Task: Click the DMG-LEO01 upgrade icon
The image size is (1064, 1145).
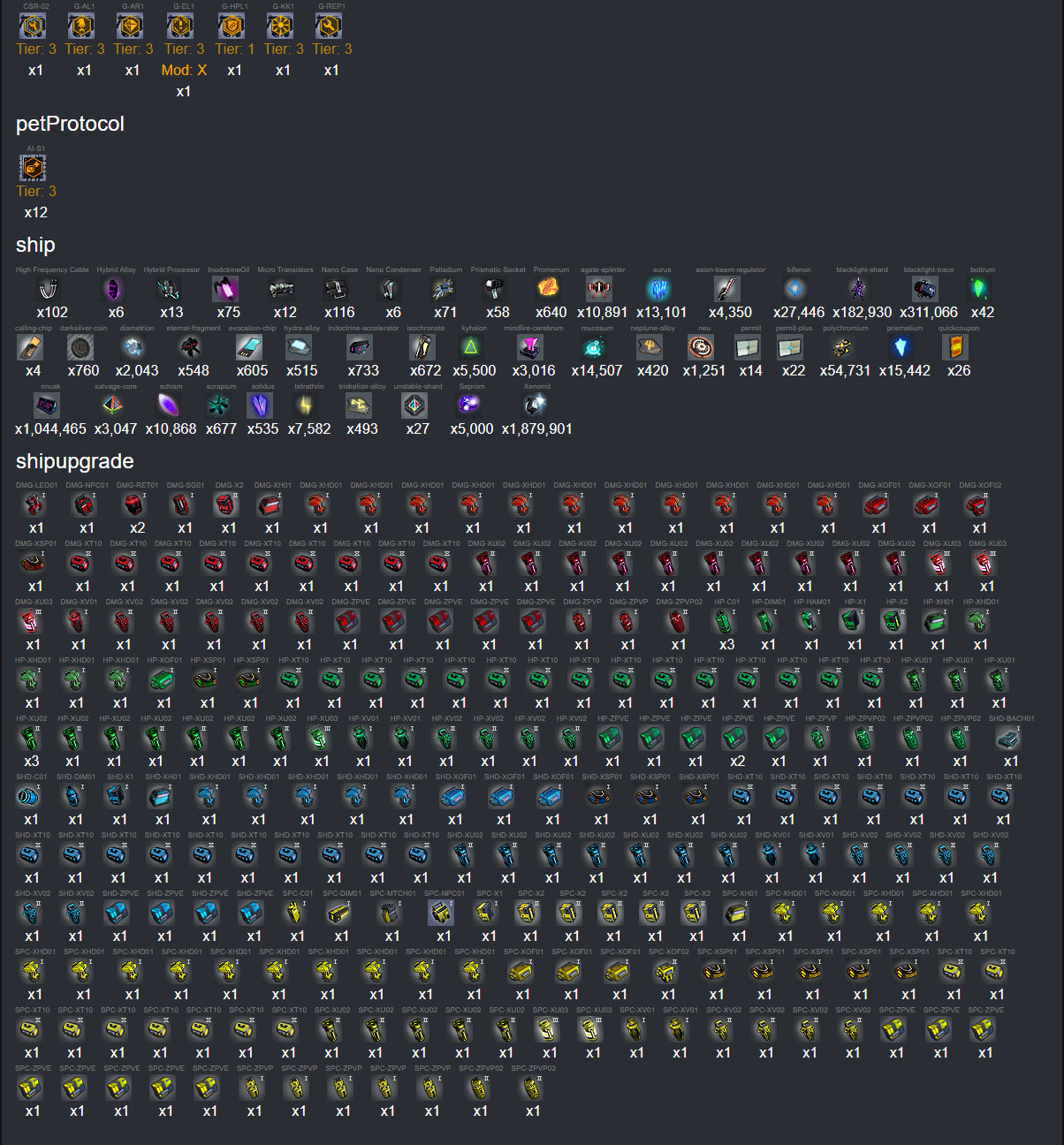Action: point(34,504)
